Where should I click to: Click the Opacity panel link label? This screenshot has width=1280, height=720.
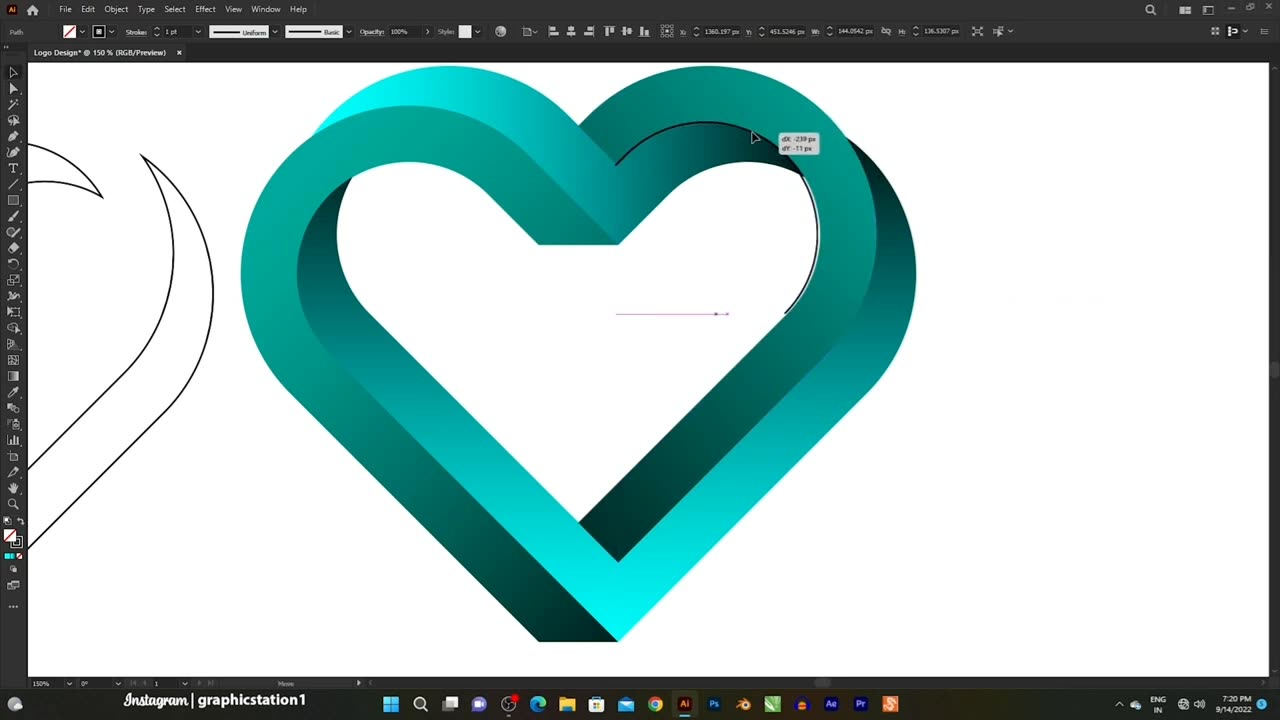(372, 31)
